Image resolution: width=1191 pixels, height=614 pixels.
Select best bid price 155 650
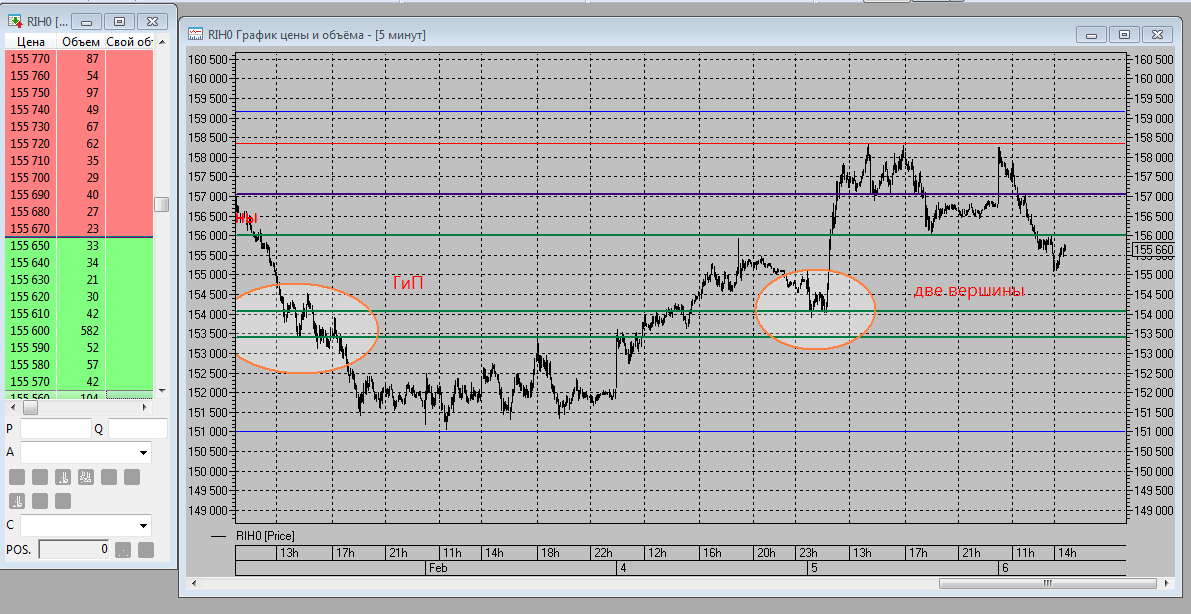coord(30,245)
